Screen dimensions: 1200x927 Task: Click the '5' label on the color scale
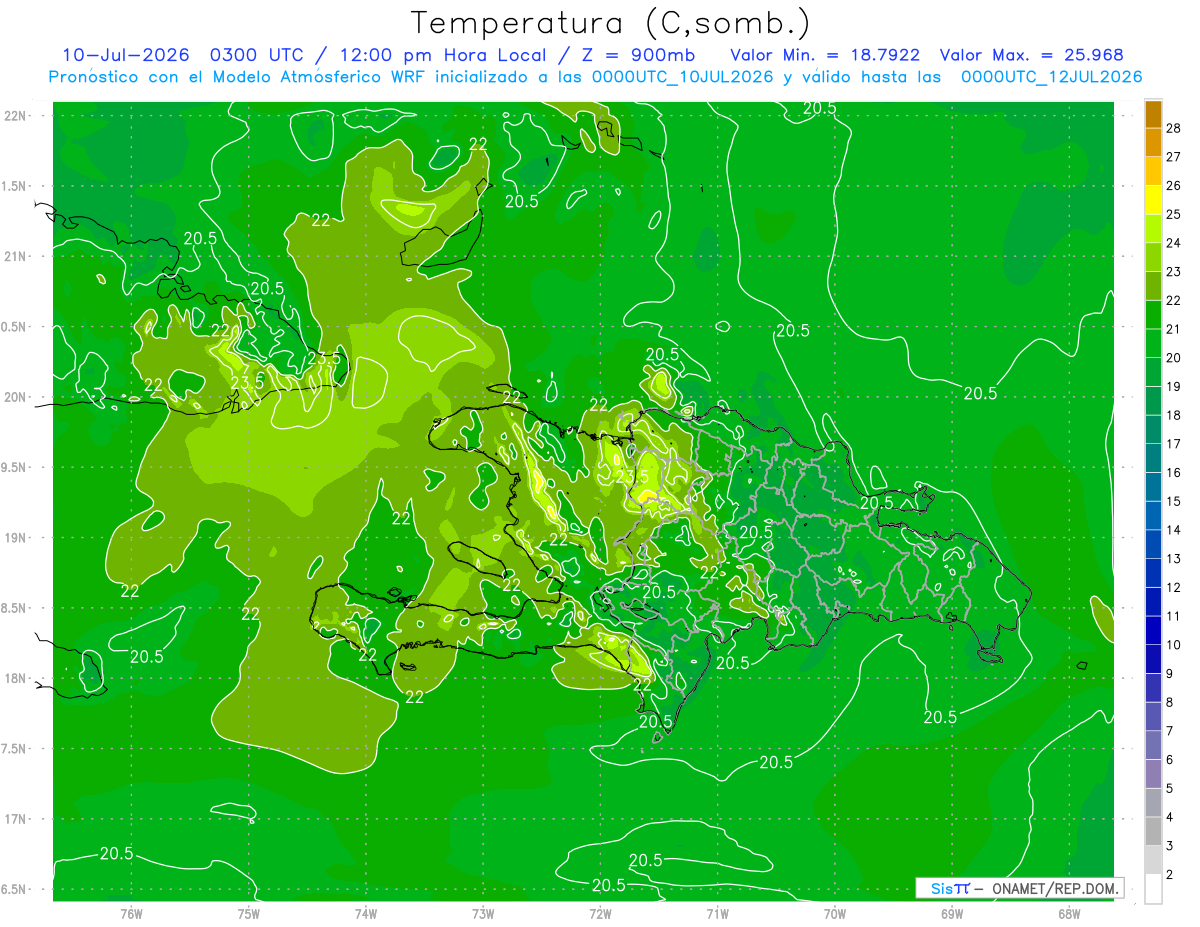pos(1171,789)
